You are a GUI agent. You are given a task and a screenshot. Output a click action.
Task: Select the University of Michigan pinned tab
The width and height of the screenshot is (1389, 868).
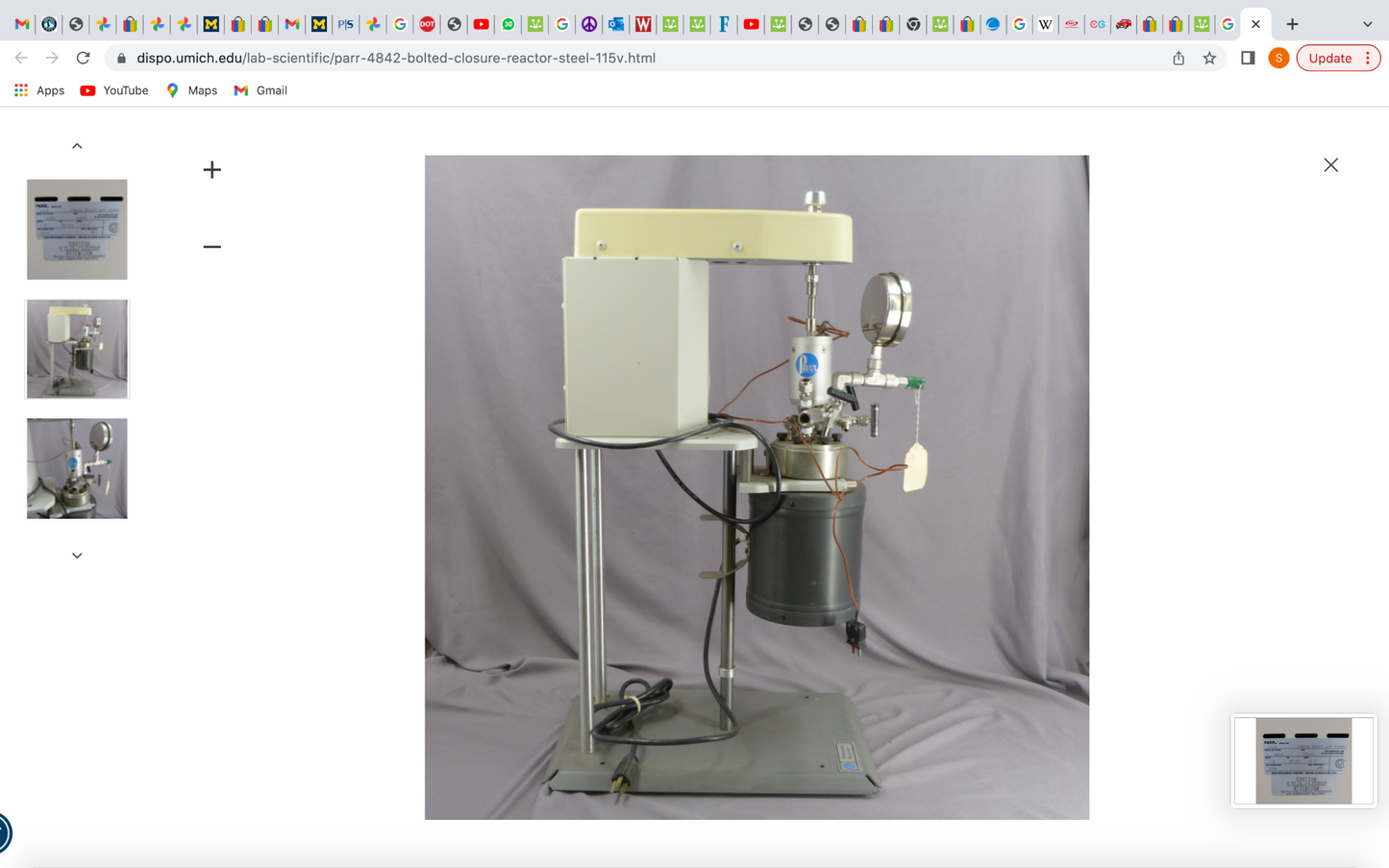coord(211,24)
